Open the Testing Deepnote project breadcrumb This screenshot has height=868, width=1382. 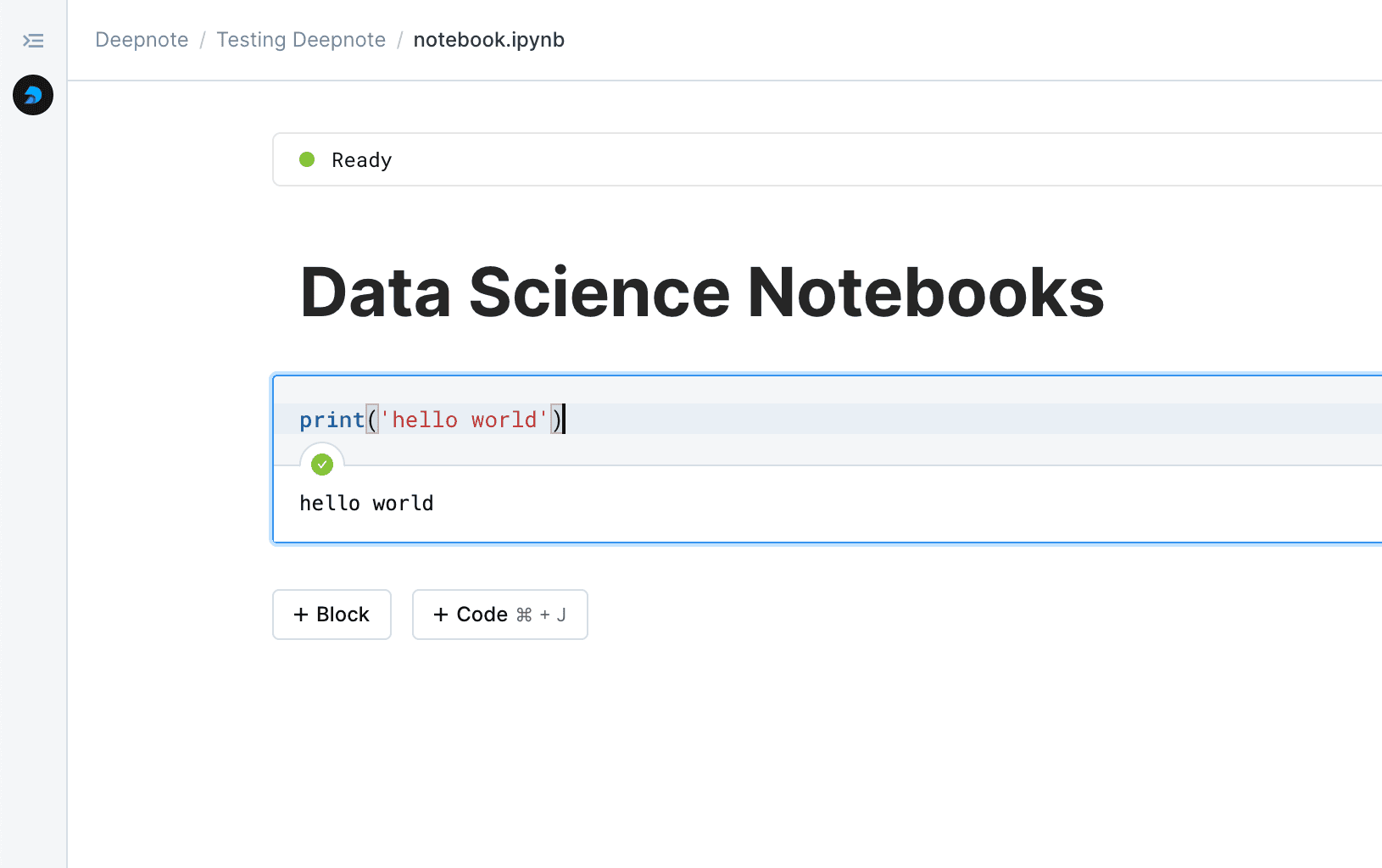point(301,39)
